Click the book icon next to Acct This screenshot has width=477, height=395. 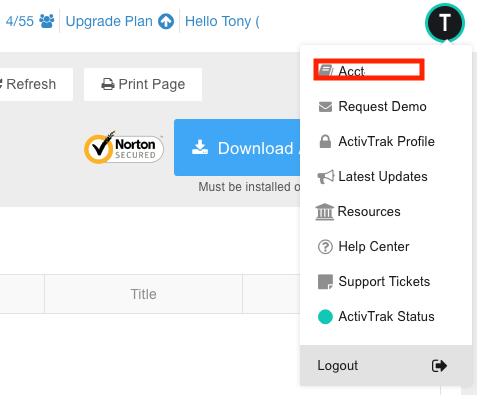pyautogui.click(x=326, y=70)
